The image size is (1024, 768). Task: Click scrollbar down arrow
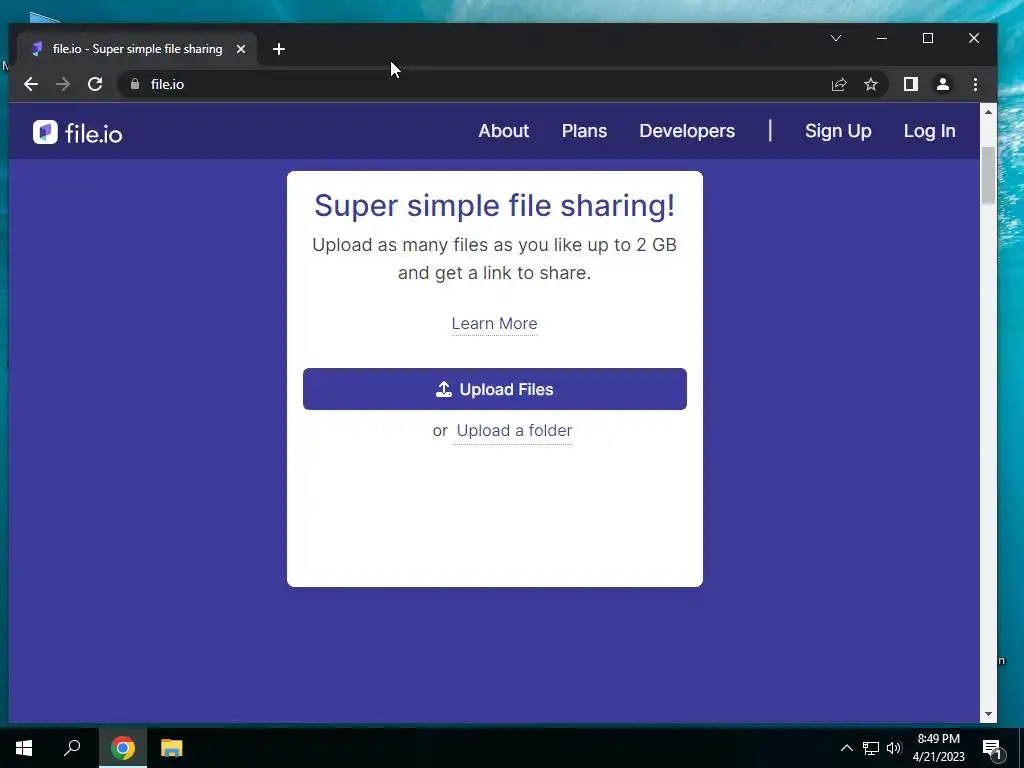pos(988,714)
